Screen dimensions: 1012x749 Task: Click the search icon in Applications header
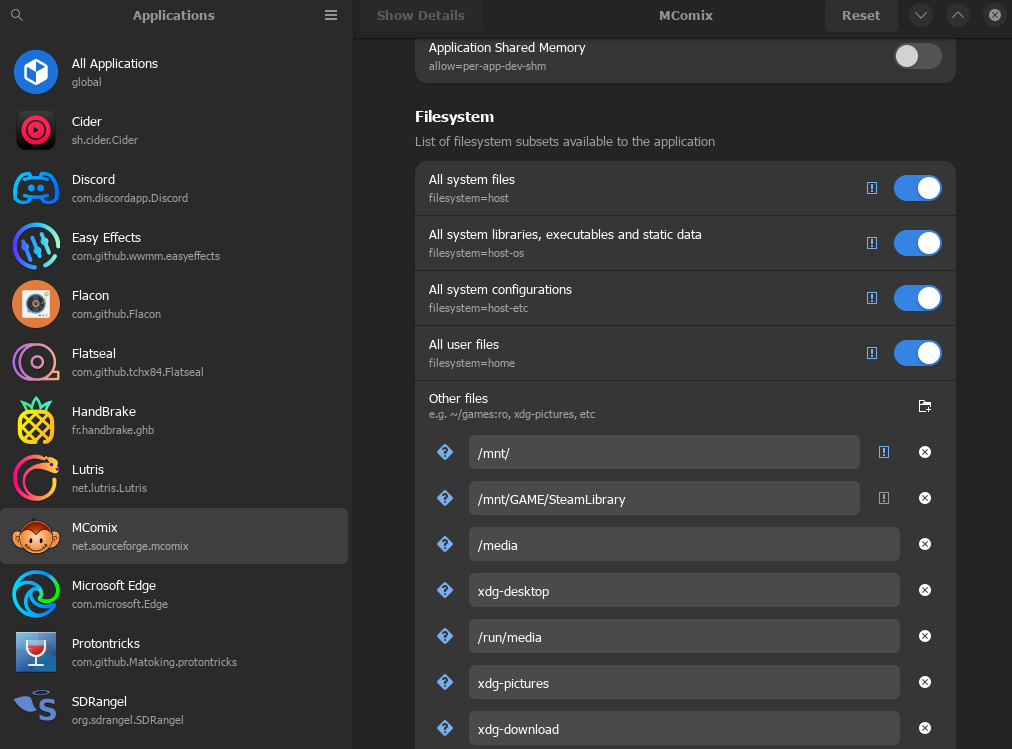pyautogui.click(x=16, y=15)
